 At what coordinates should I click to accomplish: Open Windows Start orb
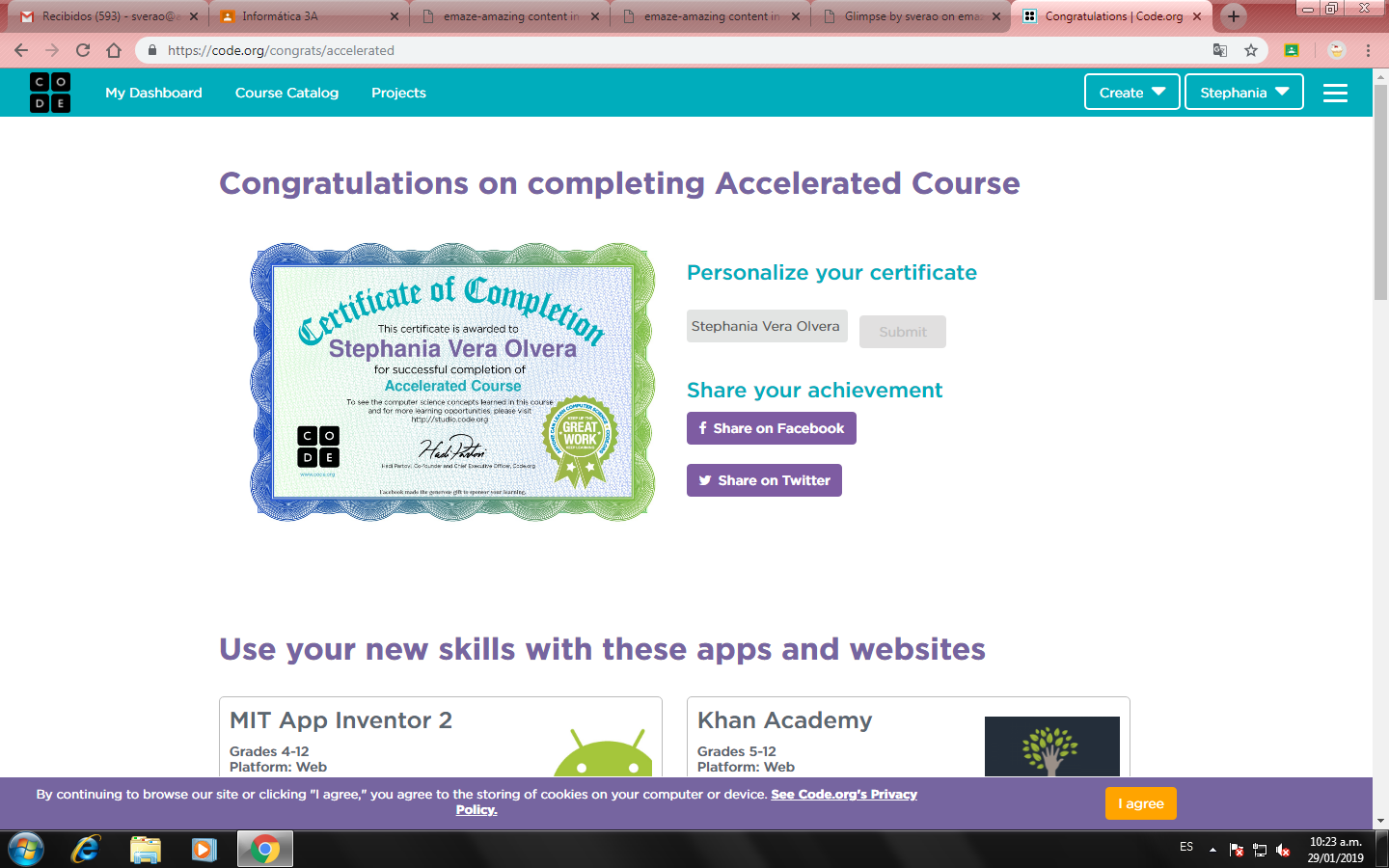coord(26,849)
